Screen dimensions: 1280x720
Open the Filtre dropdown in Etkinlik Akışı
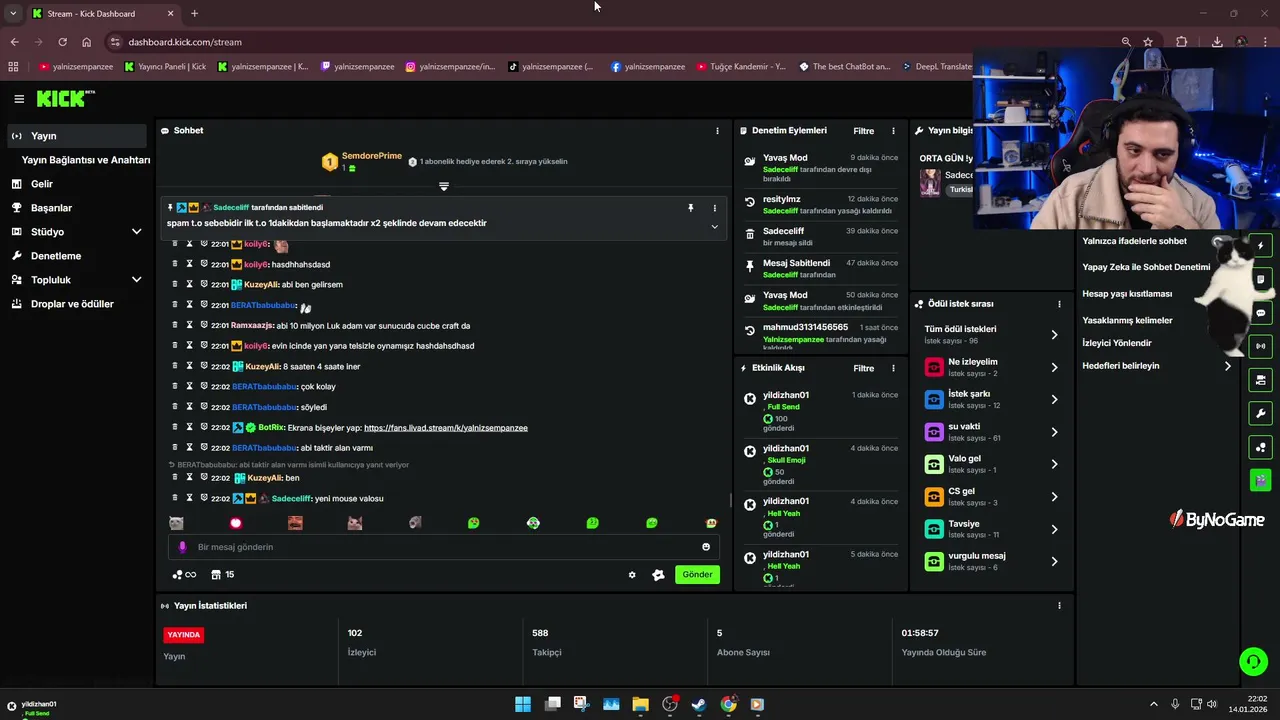coord(864,368)
